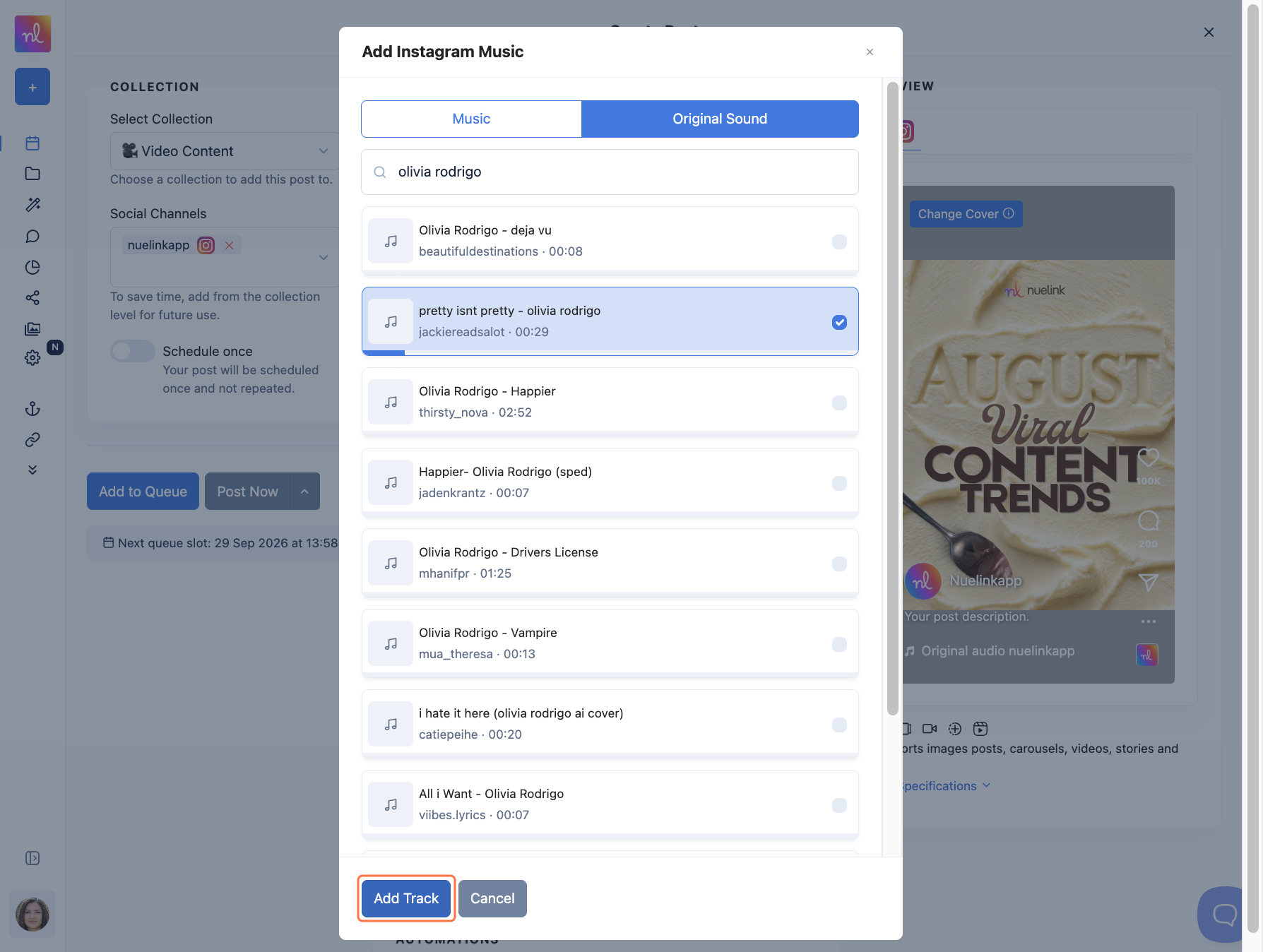Open the chat bubble icon in the sidebar
Viewport: 1263px width, 952px height.
coord(32,236)
